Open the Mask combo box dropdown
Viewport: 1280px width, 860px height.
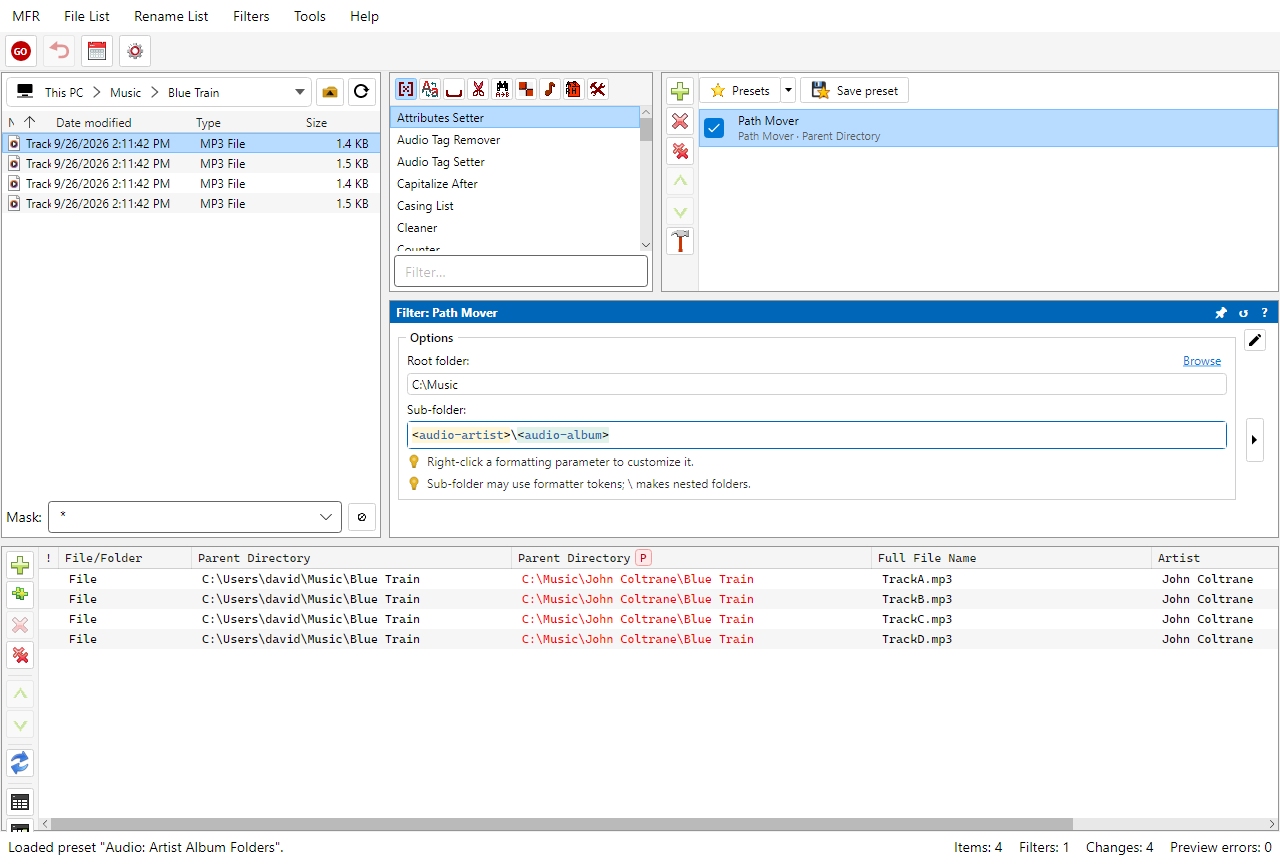point(326,517)
